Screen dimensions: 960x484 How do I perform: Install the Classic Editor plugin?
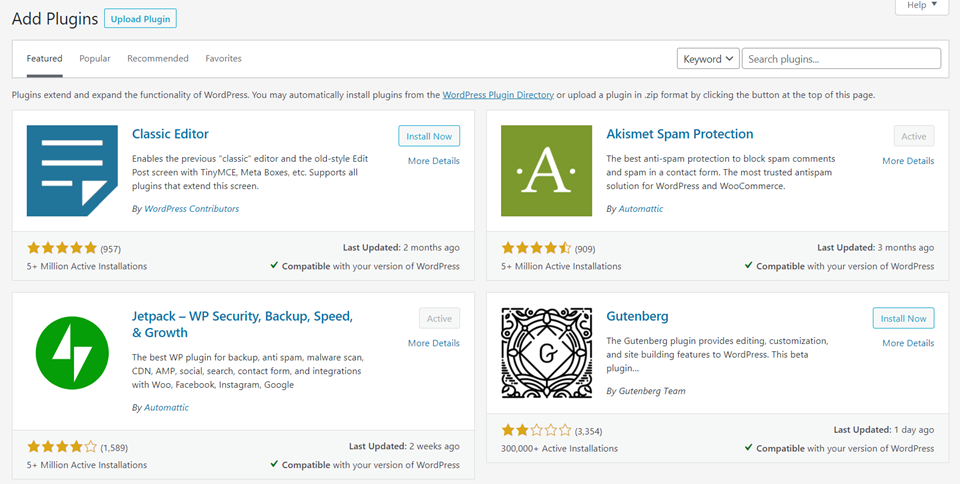coord(429,136)
